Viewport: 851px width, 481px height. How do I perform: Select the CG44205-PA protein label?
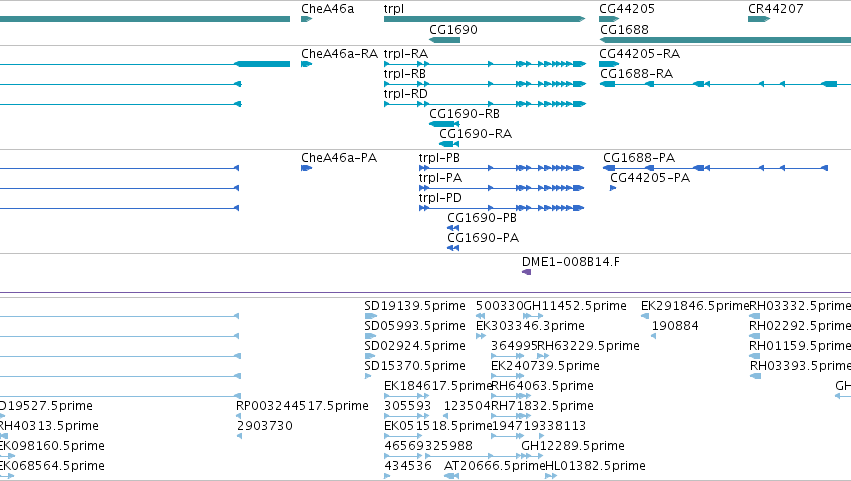(x=650, y=178)
